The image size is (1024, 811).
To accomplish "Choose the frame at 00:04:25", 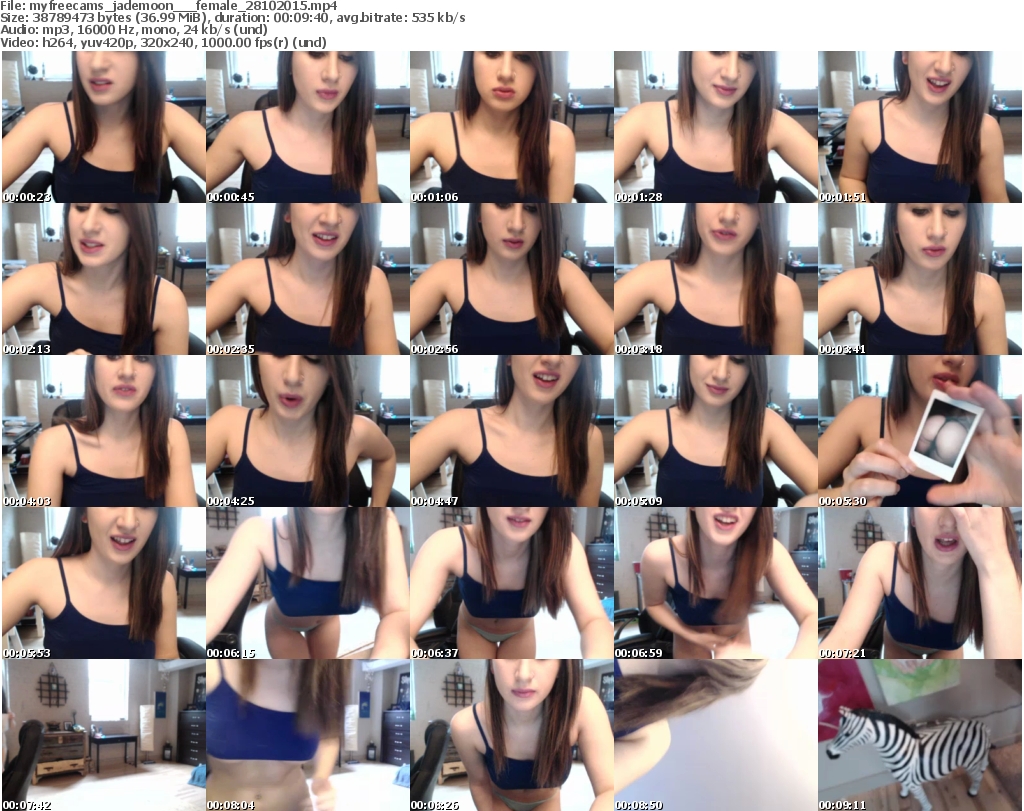I will tap(308, 432).
